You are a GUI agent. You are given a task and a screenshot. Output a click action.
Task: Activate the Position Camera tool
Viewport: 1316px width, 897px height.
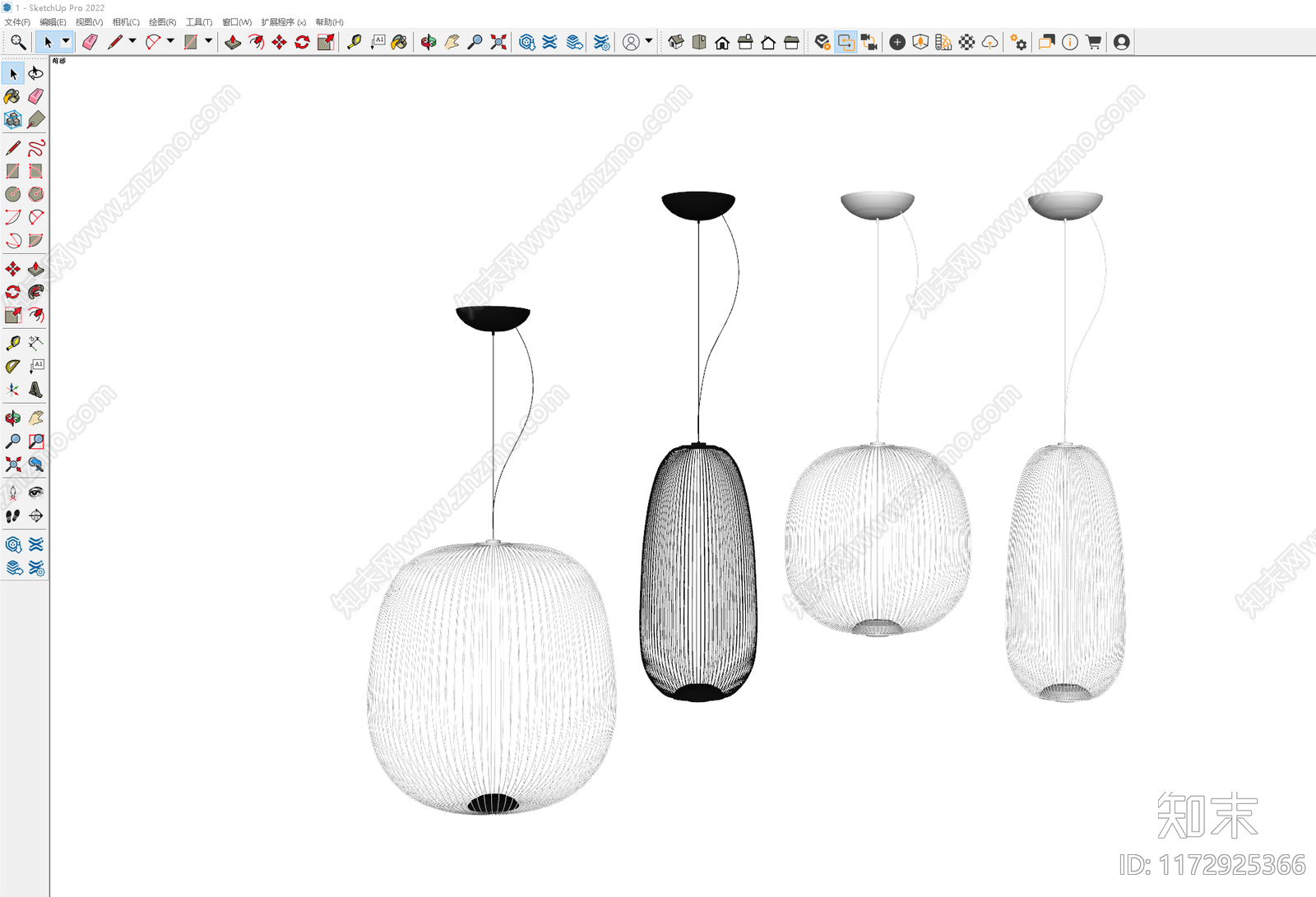pos(12,492)
